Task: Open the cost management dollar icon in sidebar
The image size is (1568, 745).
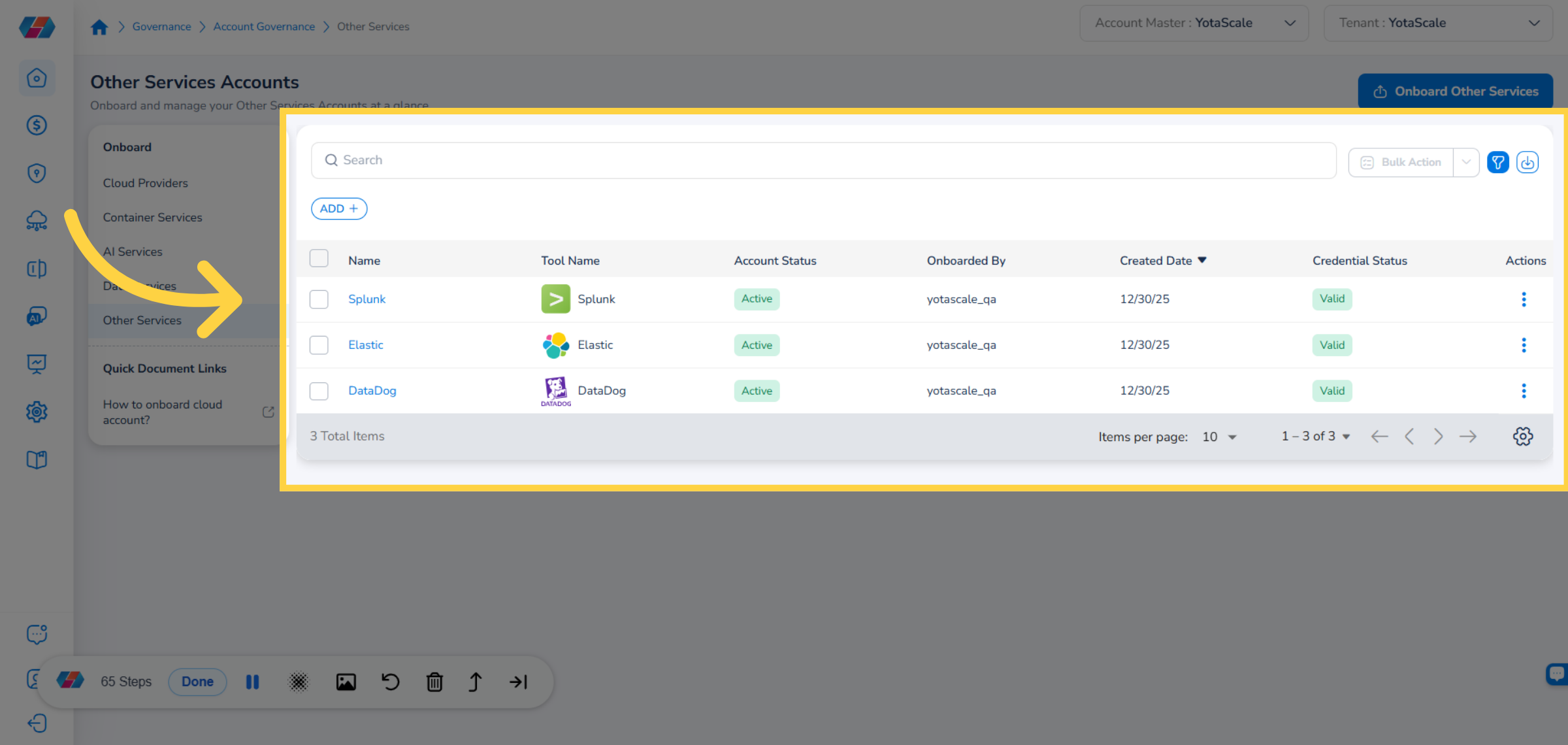Action: coord(37,125)
